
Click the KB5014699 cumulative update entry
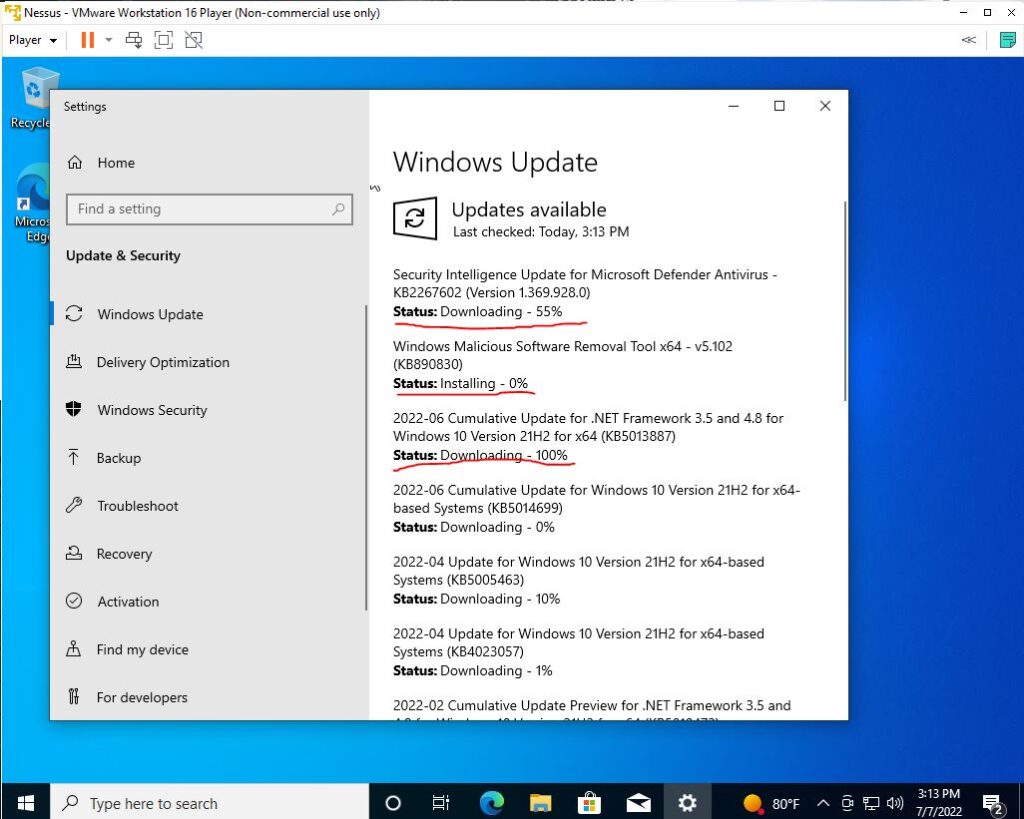pyautogui.click(x=596, y=499)
